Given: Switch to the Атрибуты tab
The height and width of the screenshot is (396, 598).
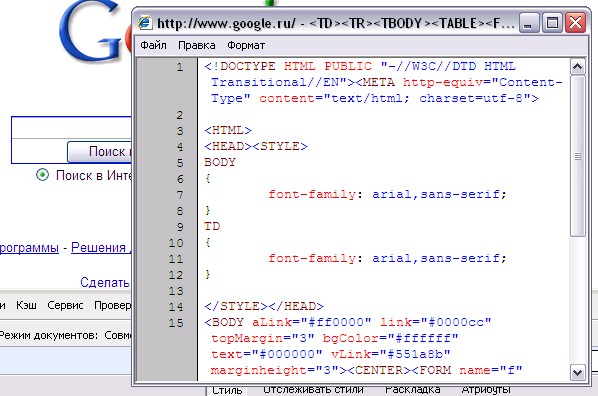Looking at the screenshot, I should pos(486,390).
